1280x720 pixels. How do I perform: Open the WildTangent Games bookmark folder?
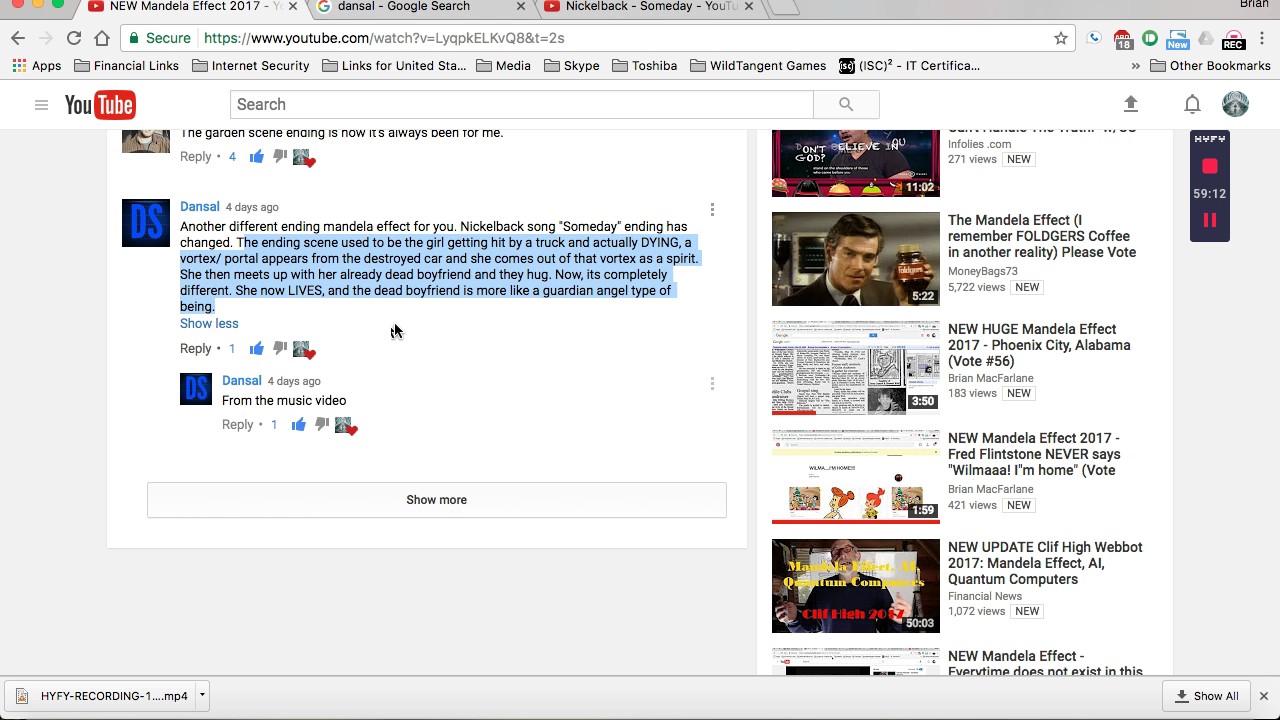coord(758,66)
